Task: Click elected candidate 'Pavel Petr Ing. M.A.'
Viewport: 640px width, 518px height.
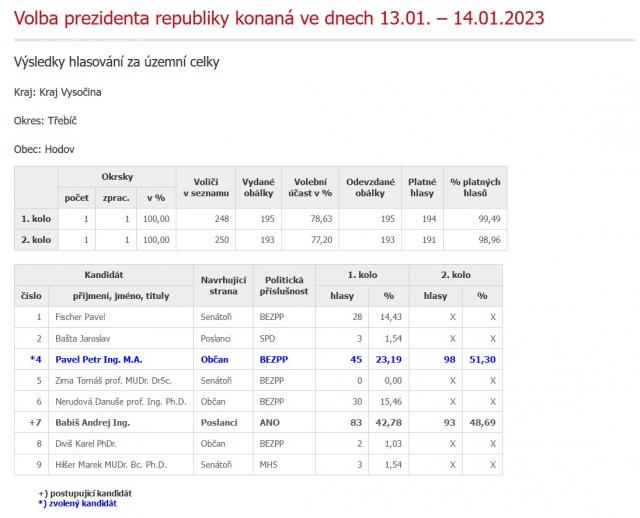Action: (97, 360)
